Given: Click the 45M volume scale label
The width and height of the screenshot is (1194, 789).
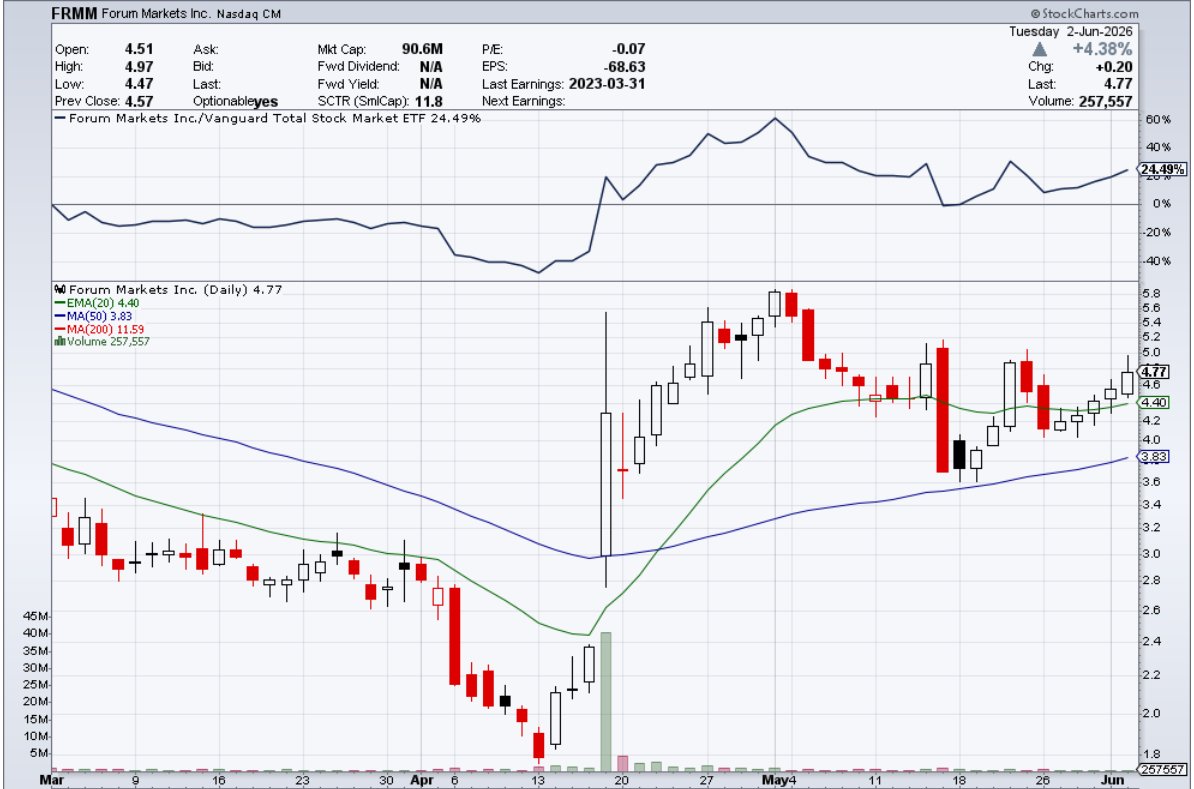Looking at the screenshot, I should pyautogui.click(x=37, y=615).
